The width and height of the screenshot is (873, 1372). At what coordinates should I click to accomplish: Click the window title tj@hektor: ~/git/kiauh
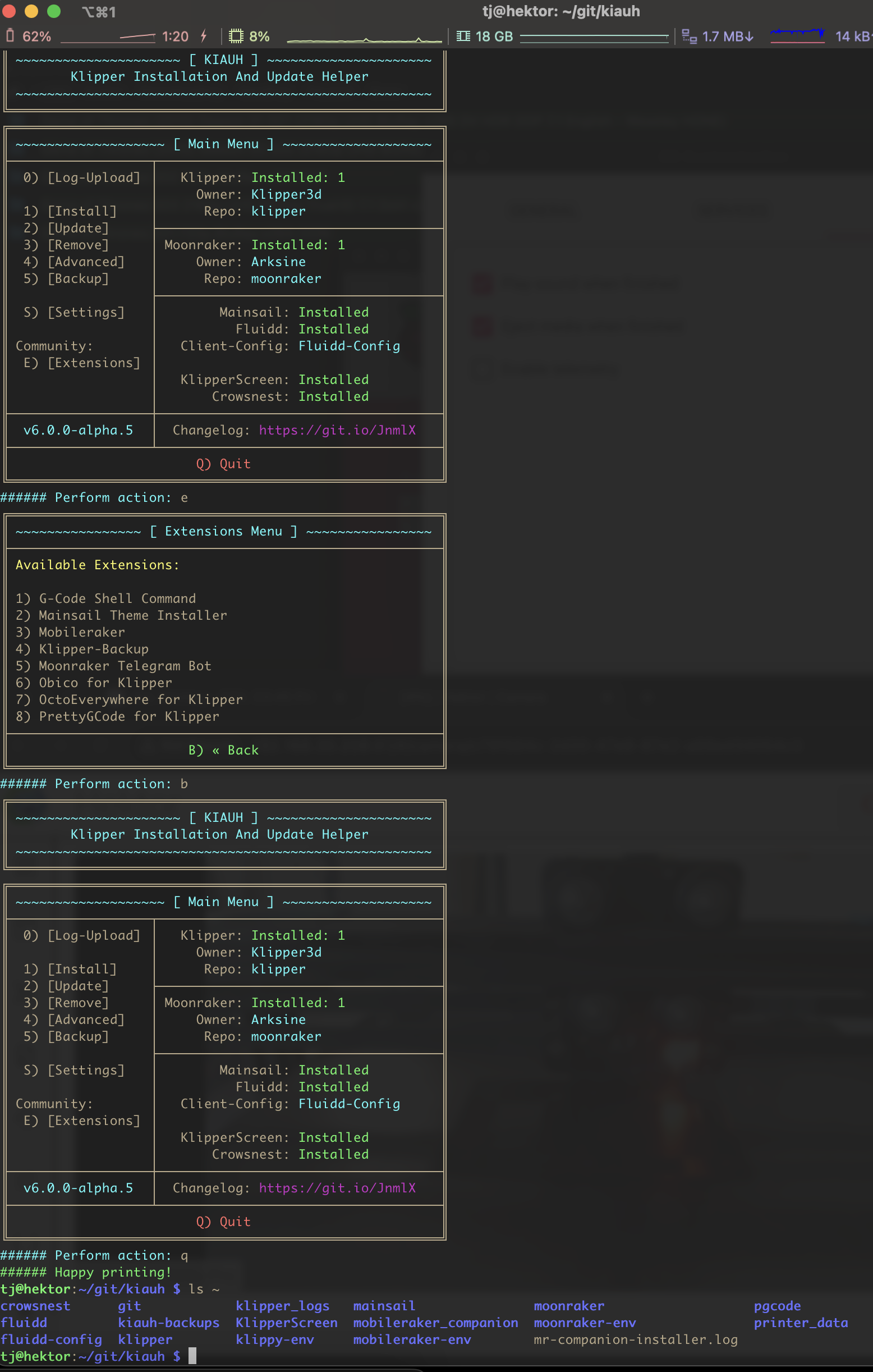click(x=561, y=11)
